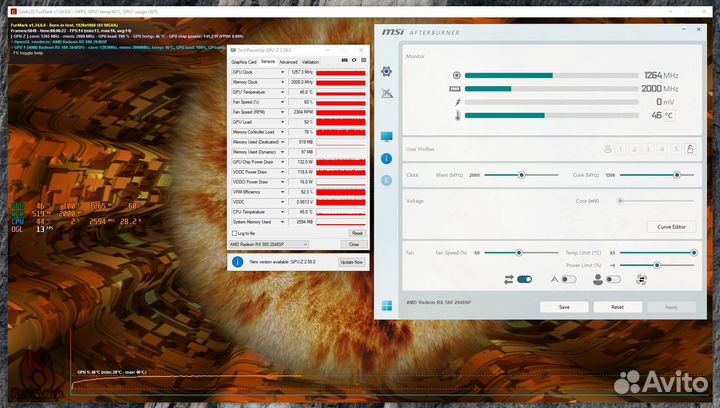Toggle the fan auto sync switch
This screenshot has width=720, height=408.
(x=524, y=279)
